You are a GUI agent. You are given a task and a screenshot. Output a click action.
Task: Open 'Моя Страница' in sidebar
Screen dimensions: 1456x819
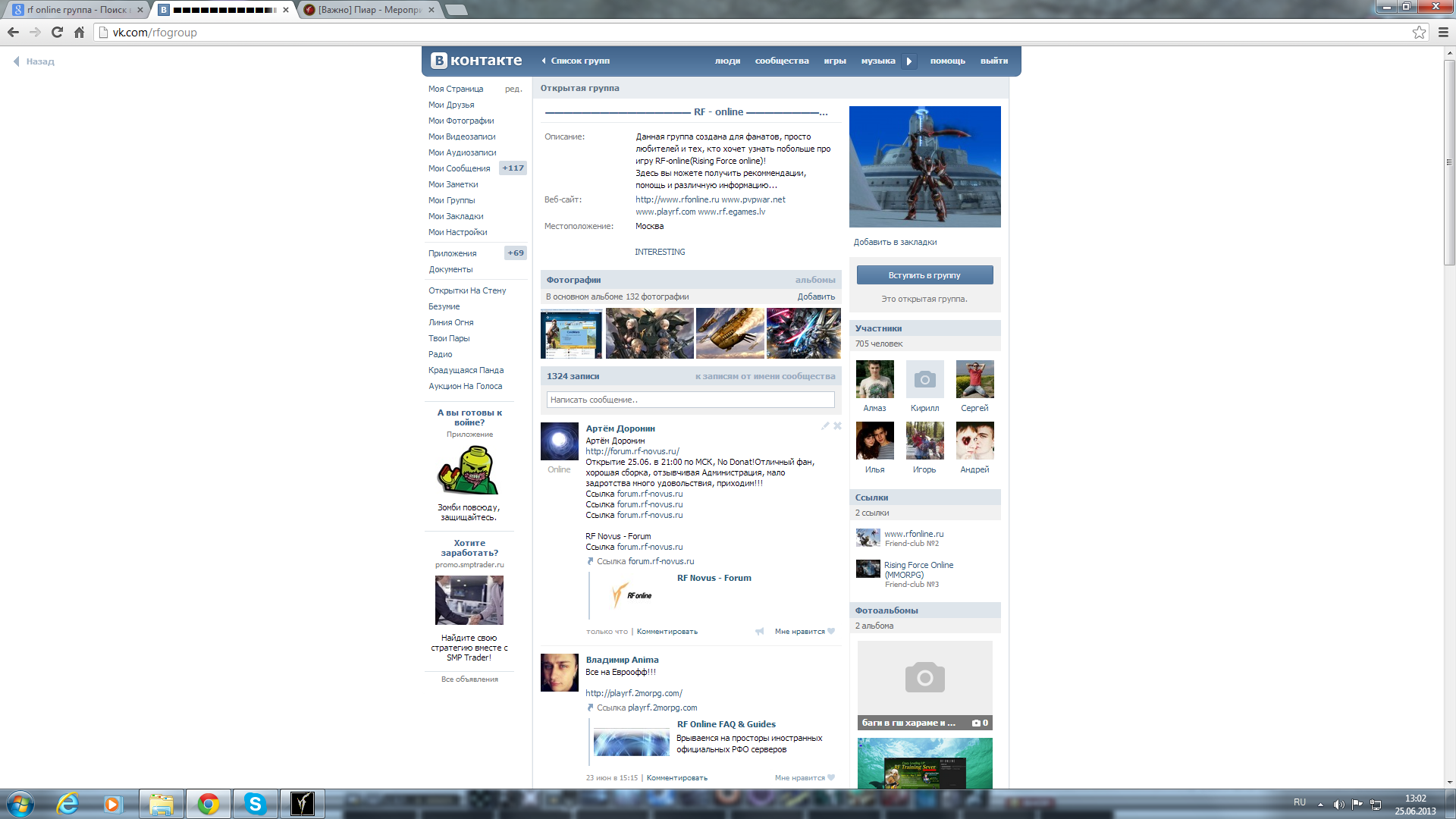456,89
